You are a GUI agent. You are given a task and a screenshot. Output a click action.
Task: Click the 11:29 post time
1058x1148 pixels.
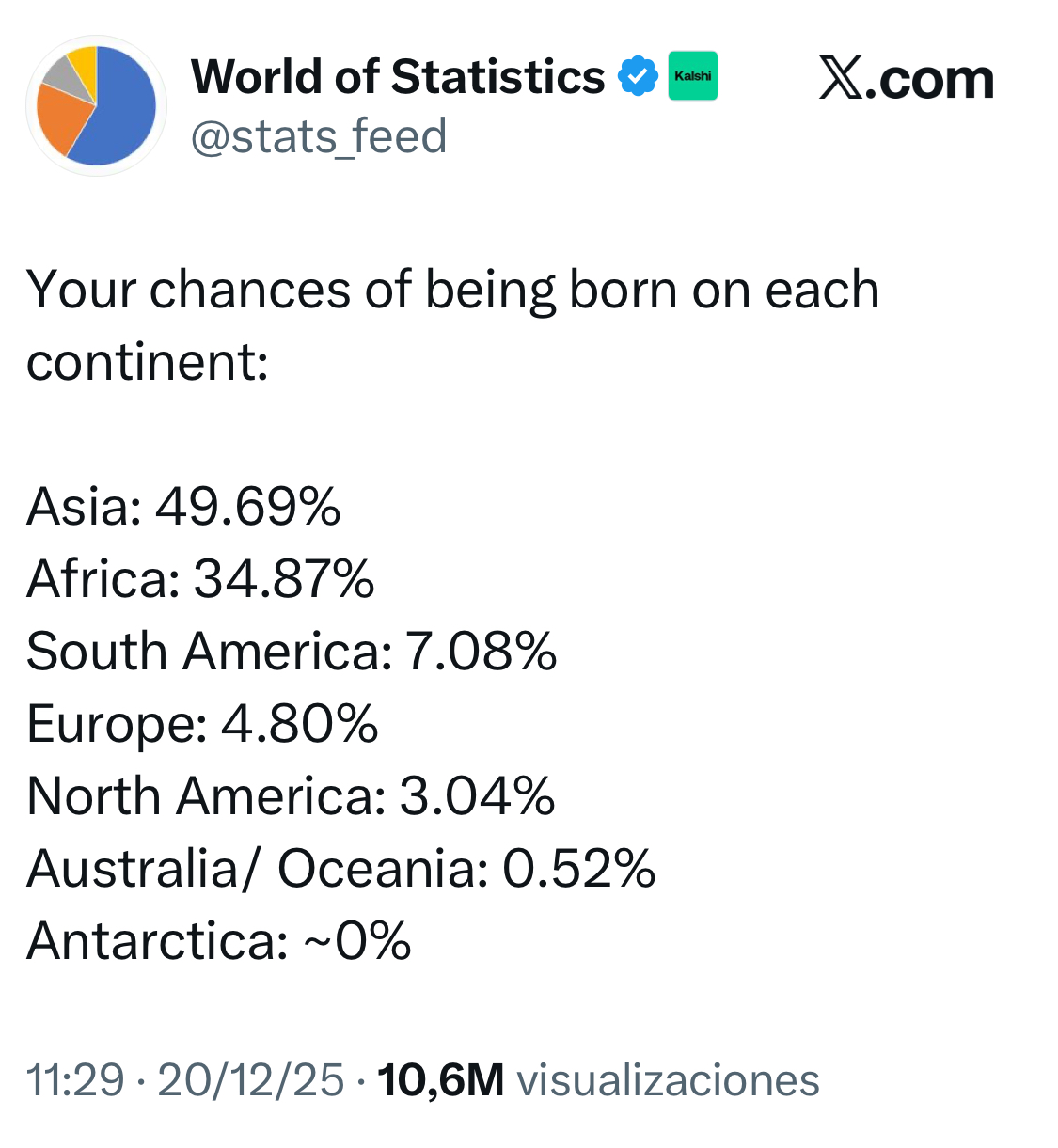75,1080
